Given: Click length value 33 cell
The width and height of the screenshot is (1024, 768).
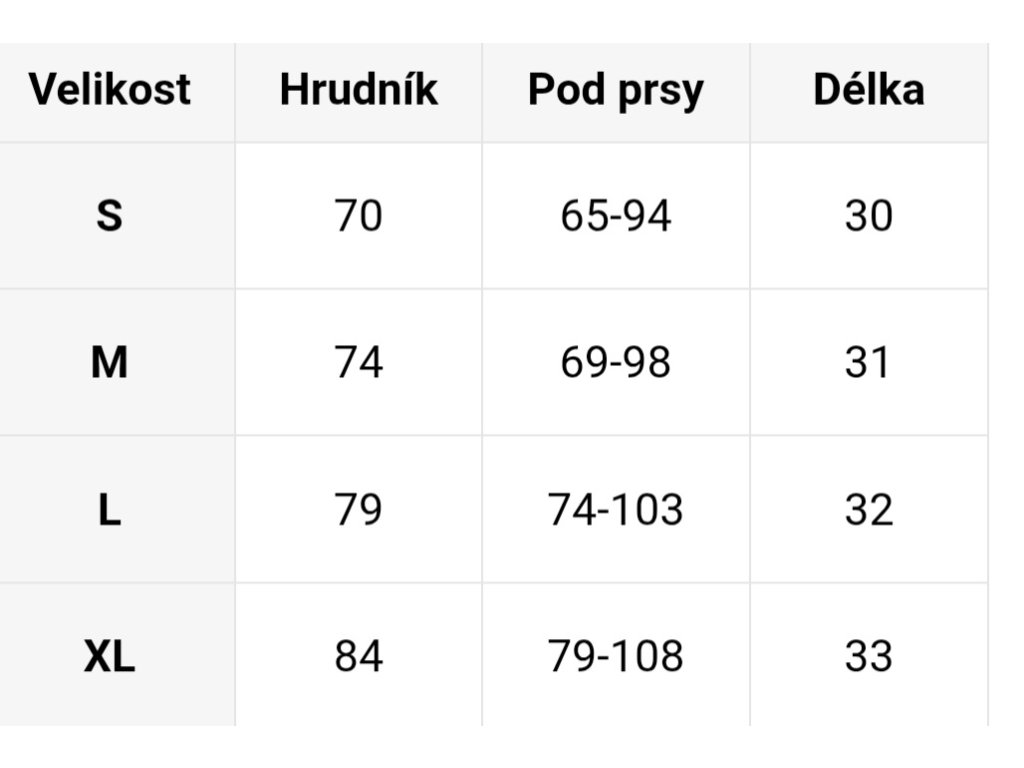Looking at the screenshot, I should [x=868, y=657].
